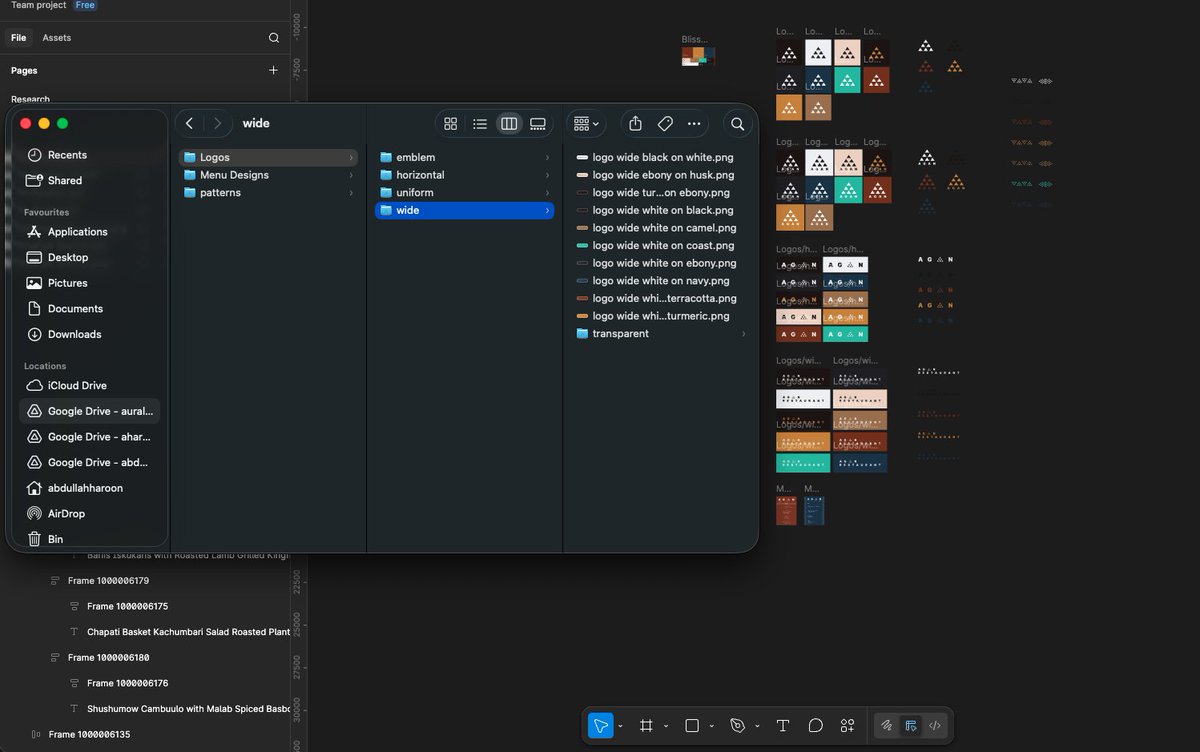Switch to the Figma File tab

[18, 38]
